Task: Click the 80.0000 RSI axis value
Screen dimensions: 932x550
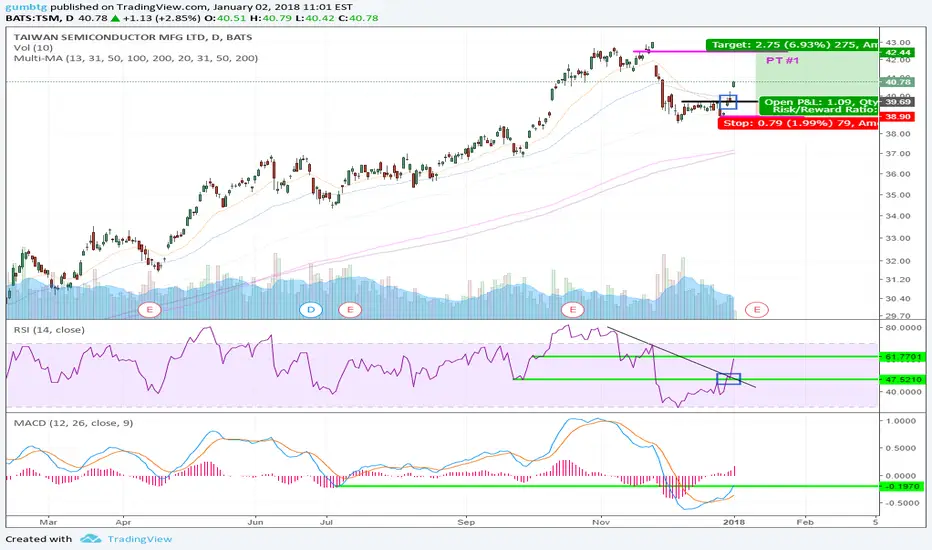Action: coord(903,328)
